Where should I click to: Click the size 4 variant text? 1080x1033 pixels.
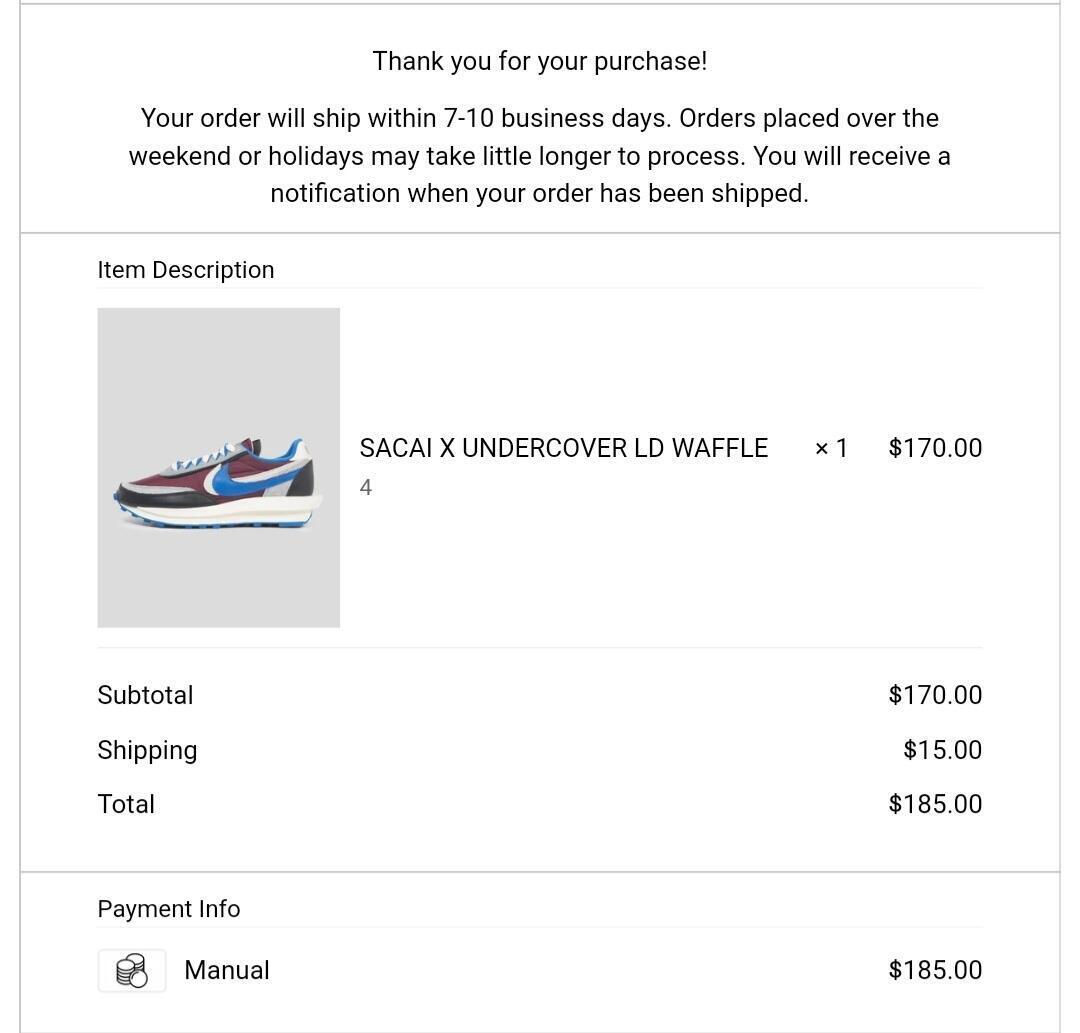[x=366, y=487]
